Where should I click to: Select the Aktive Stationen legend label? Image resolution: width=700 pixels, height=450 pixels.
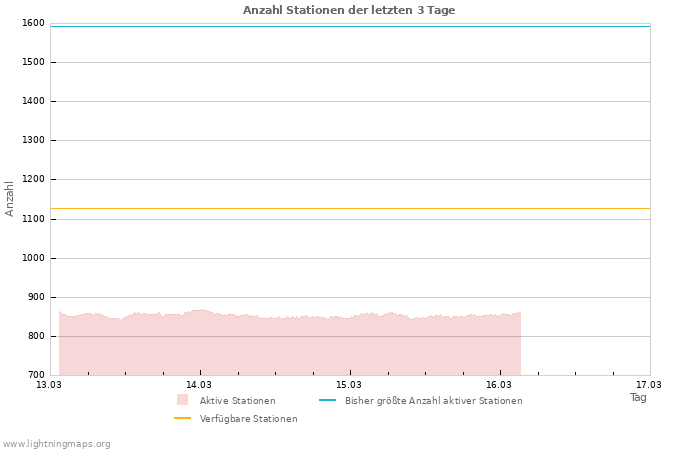pos(237,401)
